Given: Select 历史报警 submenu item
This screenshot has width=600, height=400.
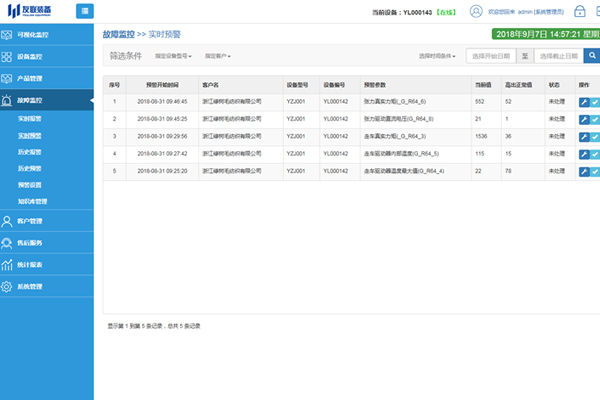Looking at the screenshot, I should (x=32, y=152).
